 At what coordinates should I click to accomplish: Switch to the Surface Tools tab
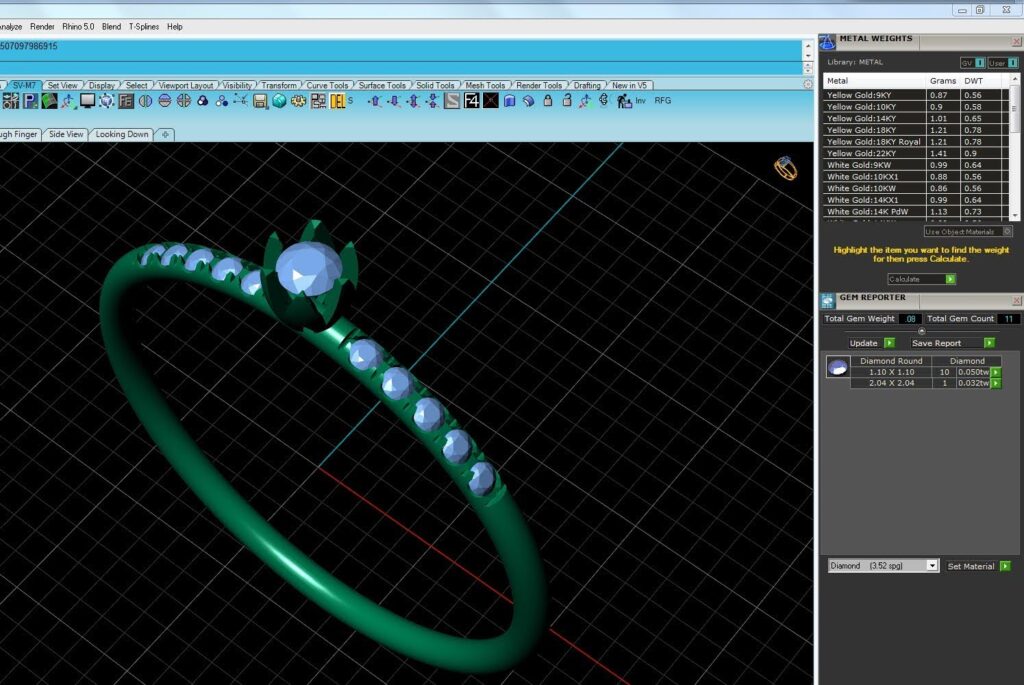[382, 86]
